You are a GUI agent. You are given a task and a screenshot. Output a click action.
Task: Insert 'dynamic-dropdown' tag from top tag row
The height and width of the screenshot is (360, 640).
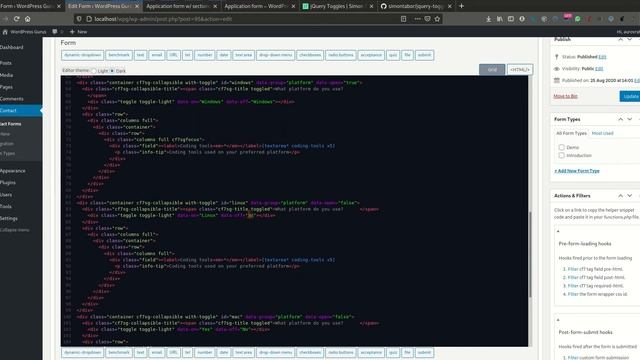[x=82, y=55]
